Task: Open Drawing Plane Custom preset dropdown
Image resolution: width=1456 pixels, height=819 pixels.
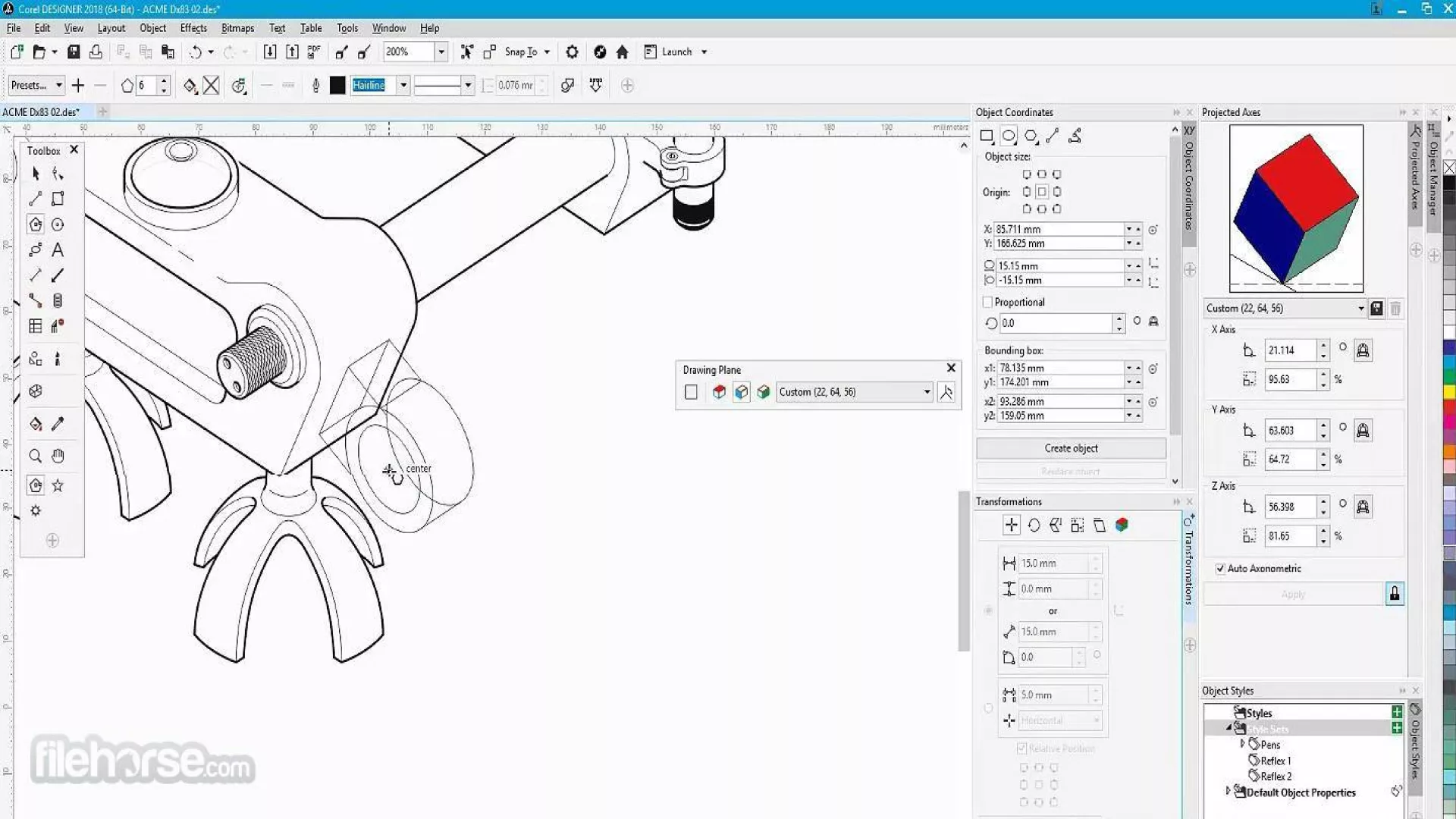Action: pyautogui.click(x=927, y=392)
